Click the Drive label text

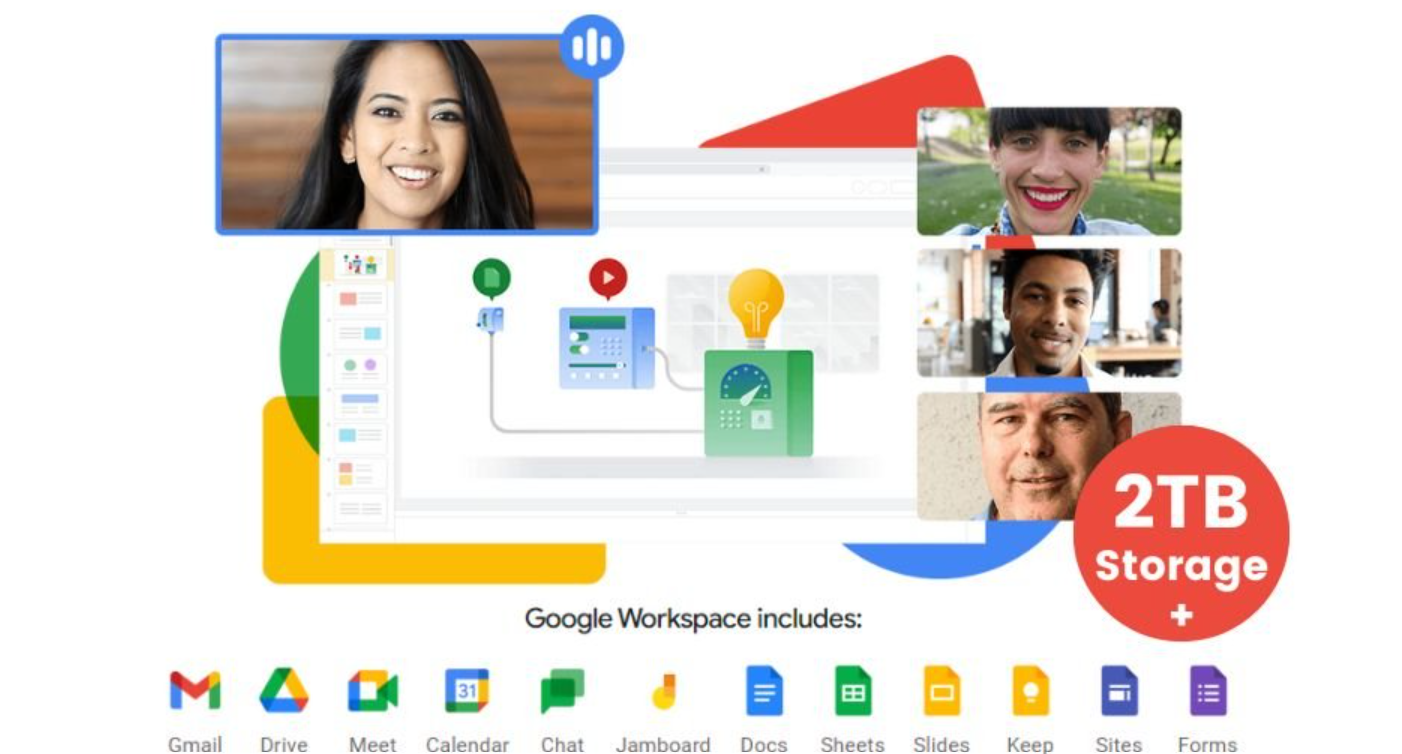coord(284,744)
